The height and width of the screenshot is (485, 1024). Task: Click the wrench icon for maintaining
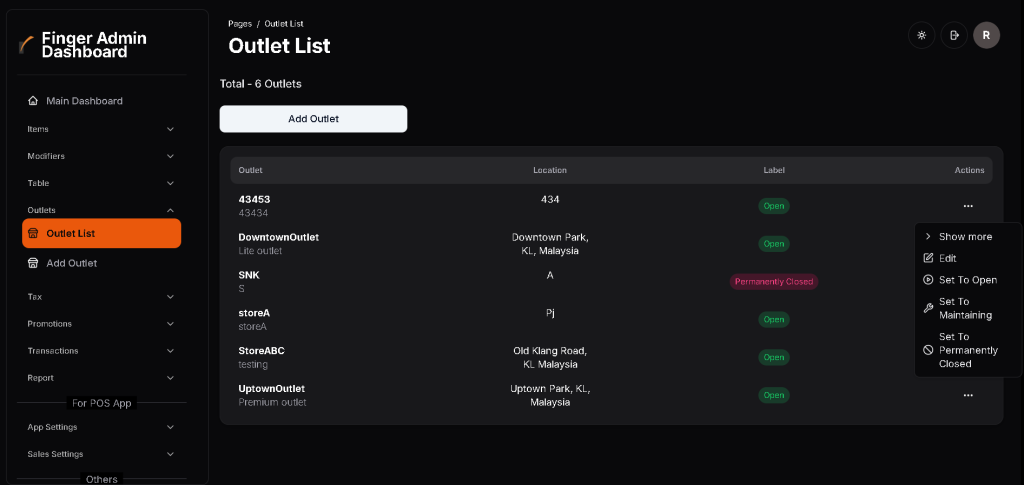928,308
